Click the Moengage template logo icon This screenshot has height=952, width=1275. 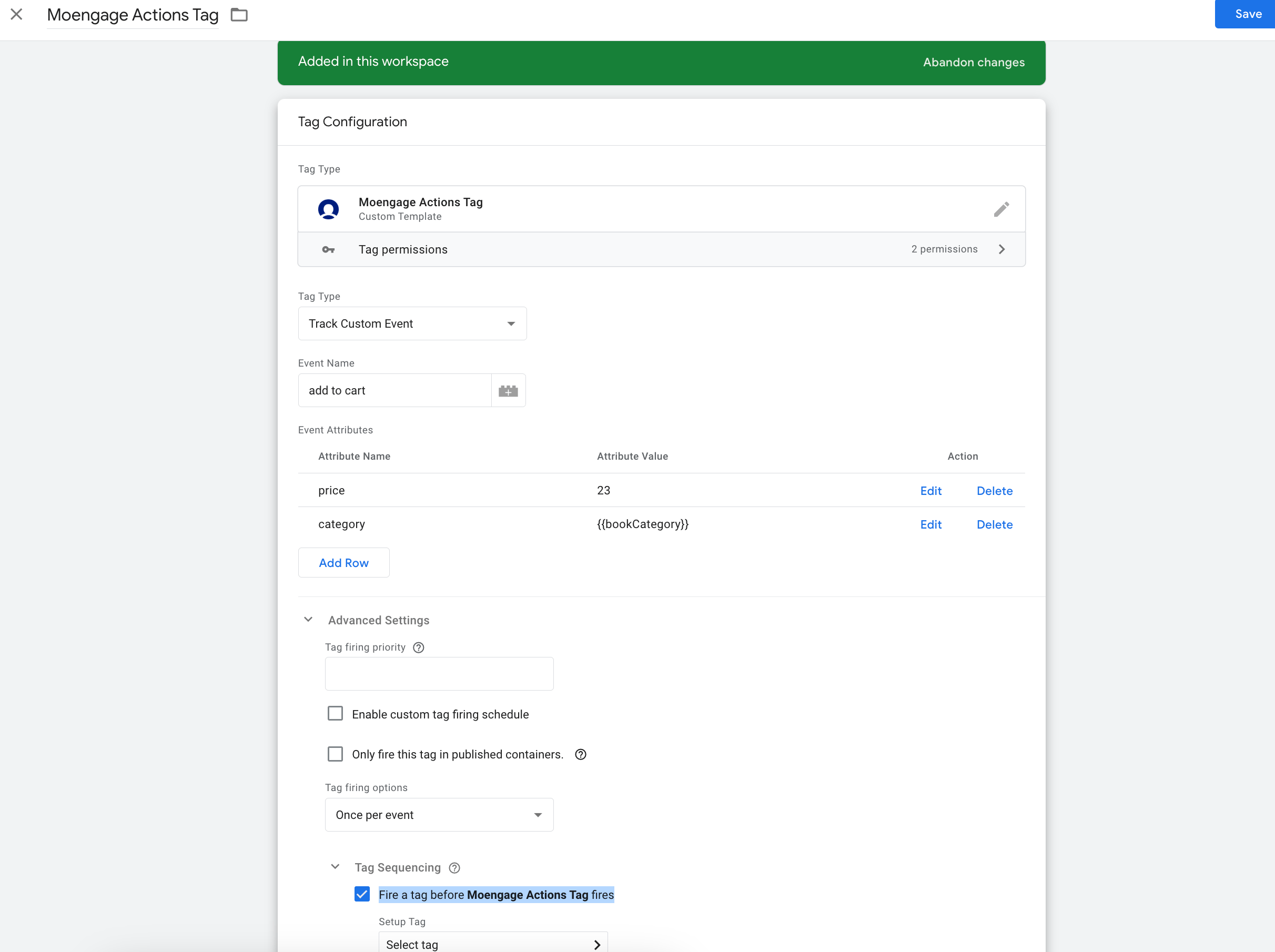click(x=328, y=209)
